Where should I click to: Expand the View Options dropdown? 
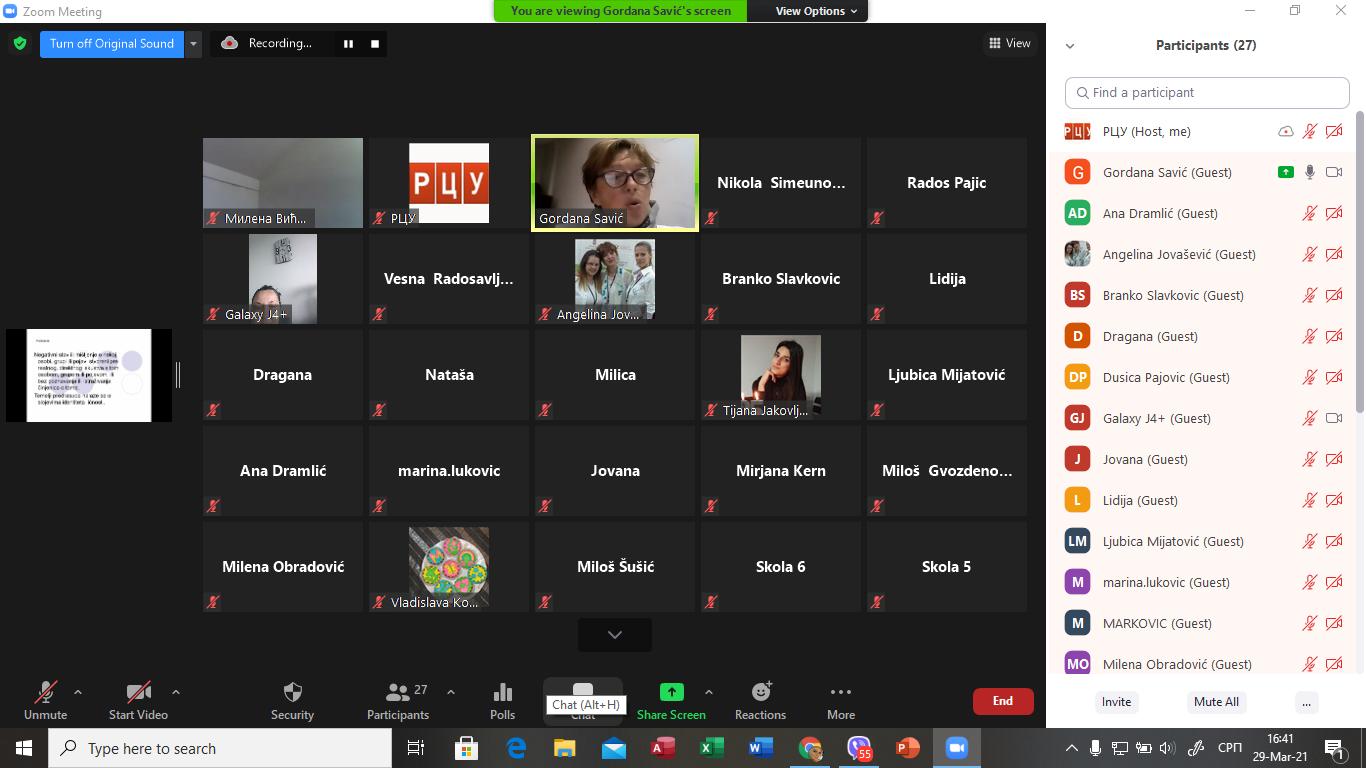pos(816,11)
